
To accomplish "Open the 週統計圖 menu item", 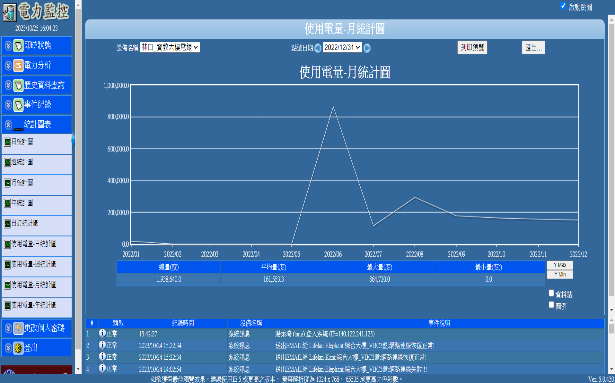I will (36, 164).
